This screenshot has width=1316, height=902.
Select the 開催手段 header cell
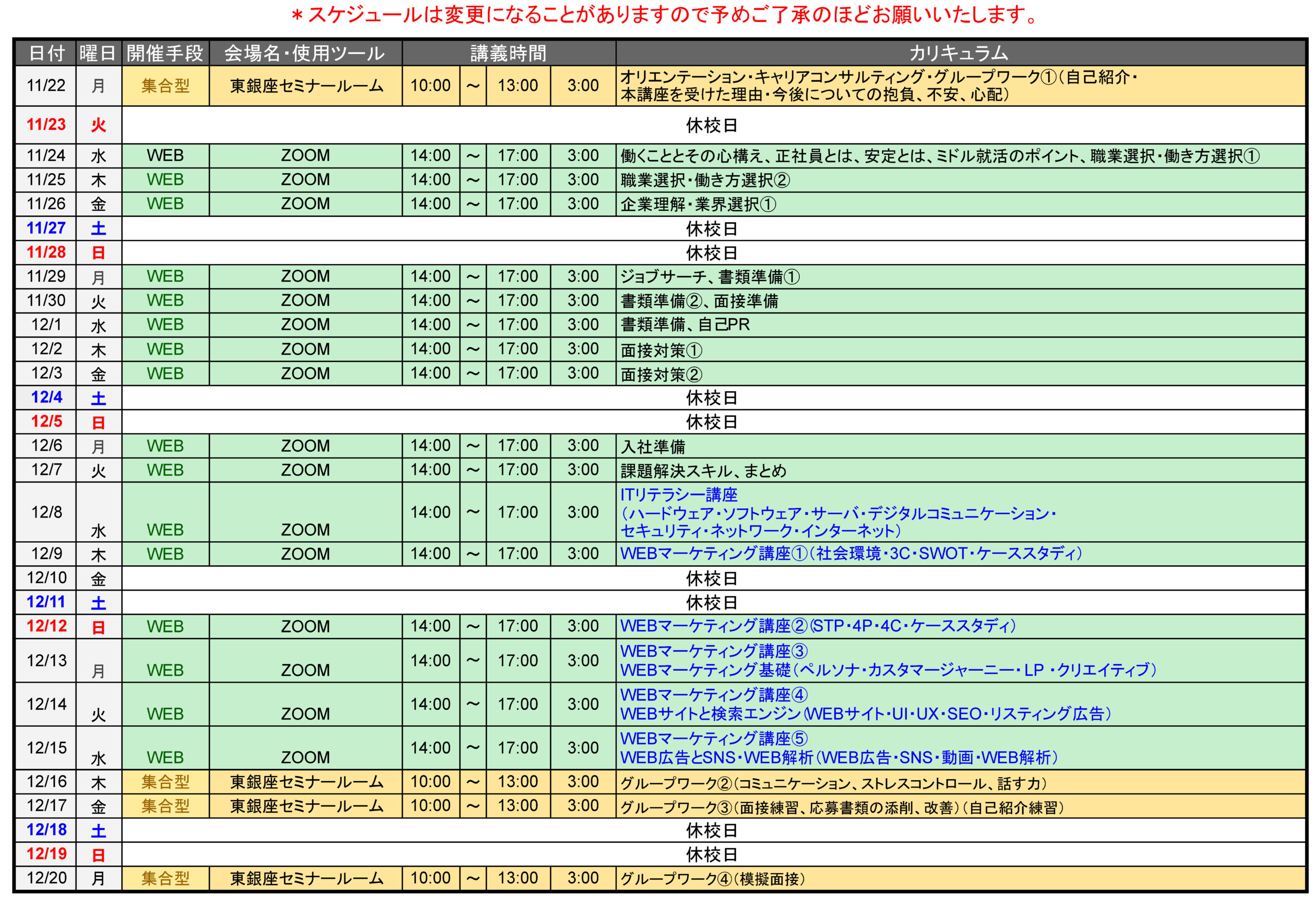click(x=166, y=53)
